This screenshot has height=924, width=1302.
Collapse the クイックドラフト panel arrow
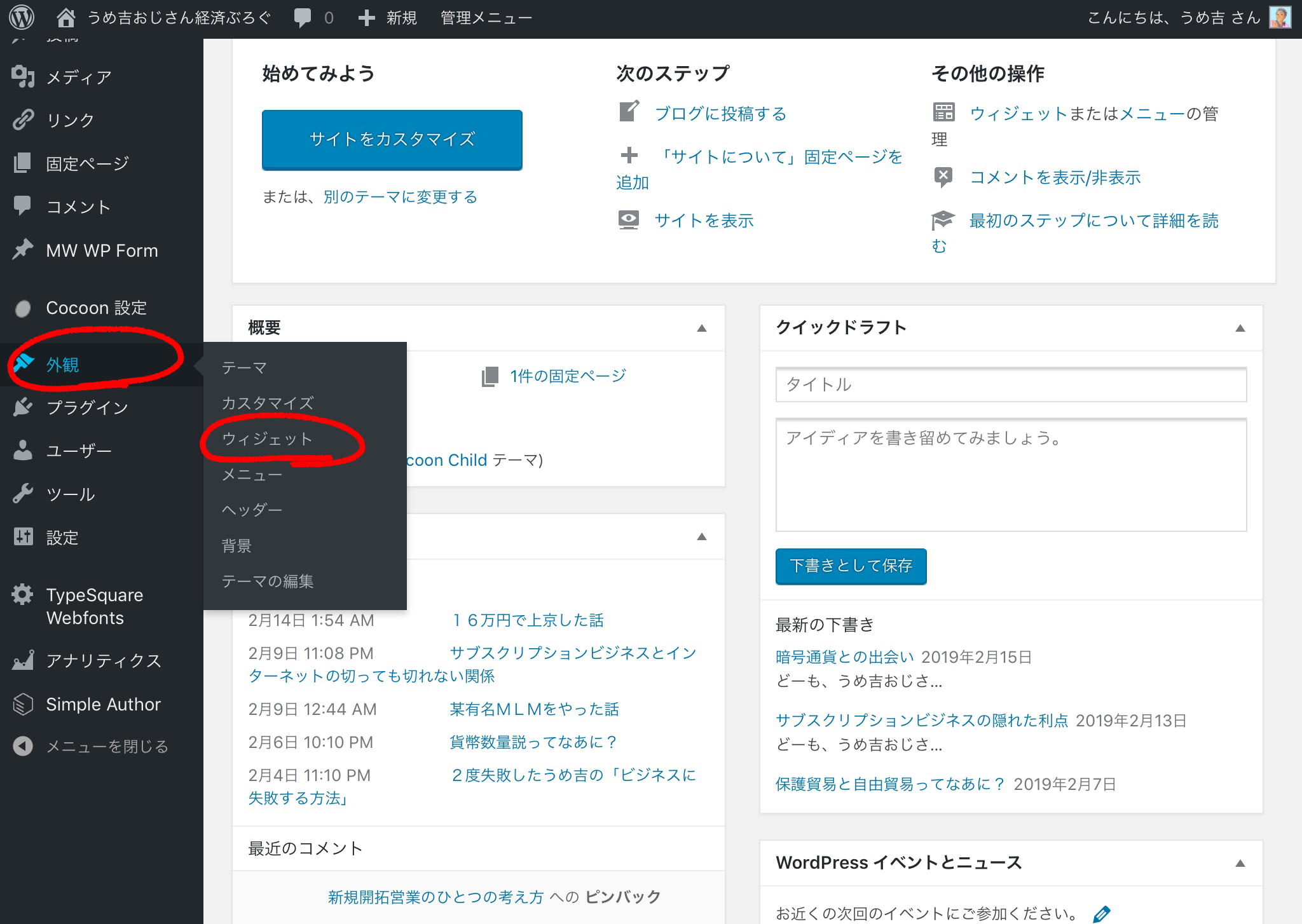(x=1240, y=328)
